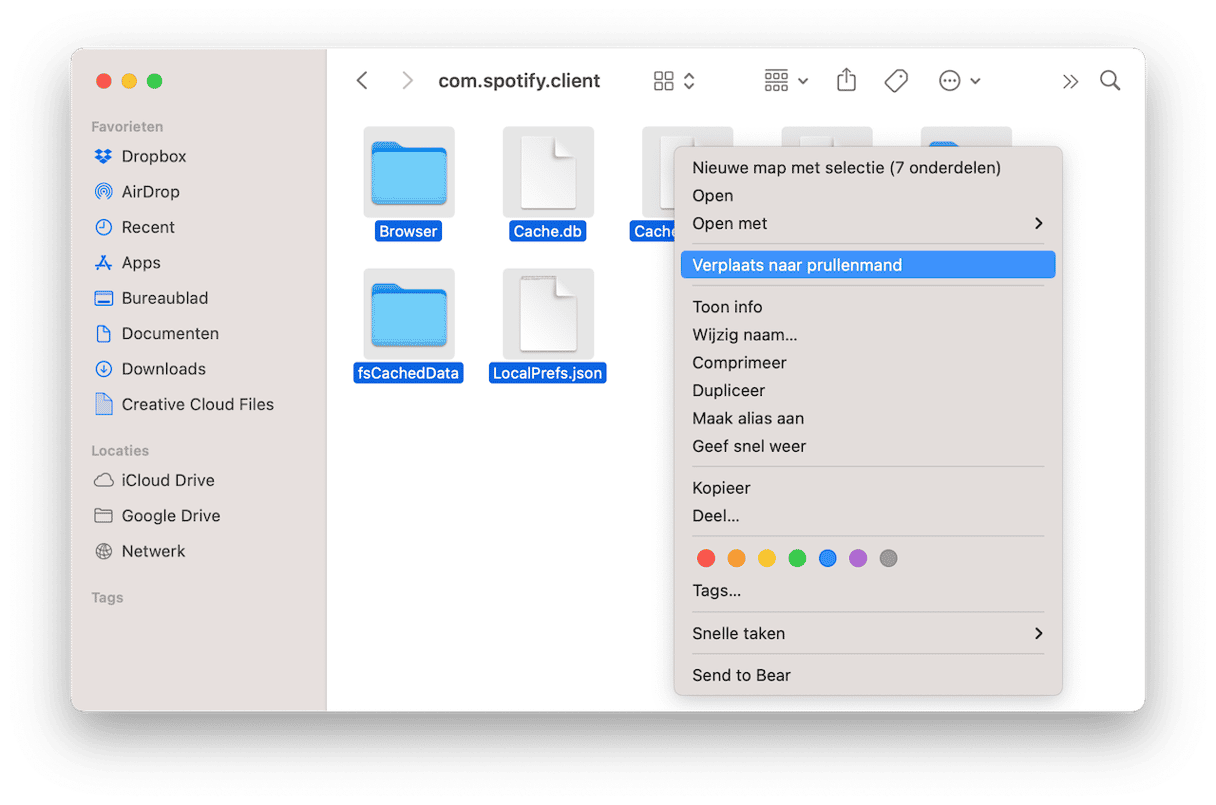Apply the red color tag
The height and width of the screenshot is (805, 1216).
click(706, 559)
